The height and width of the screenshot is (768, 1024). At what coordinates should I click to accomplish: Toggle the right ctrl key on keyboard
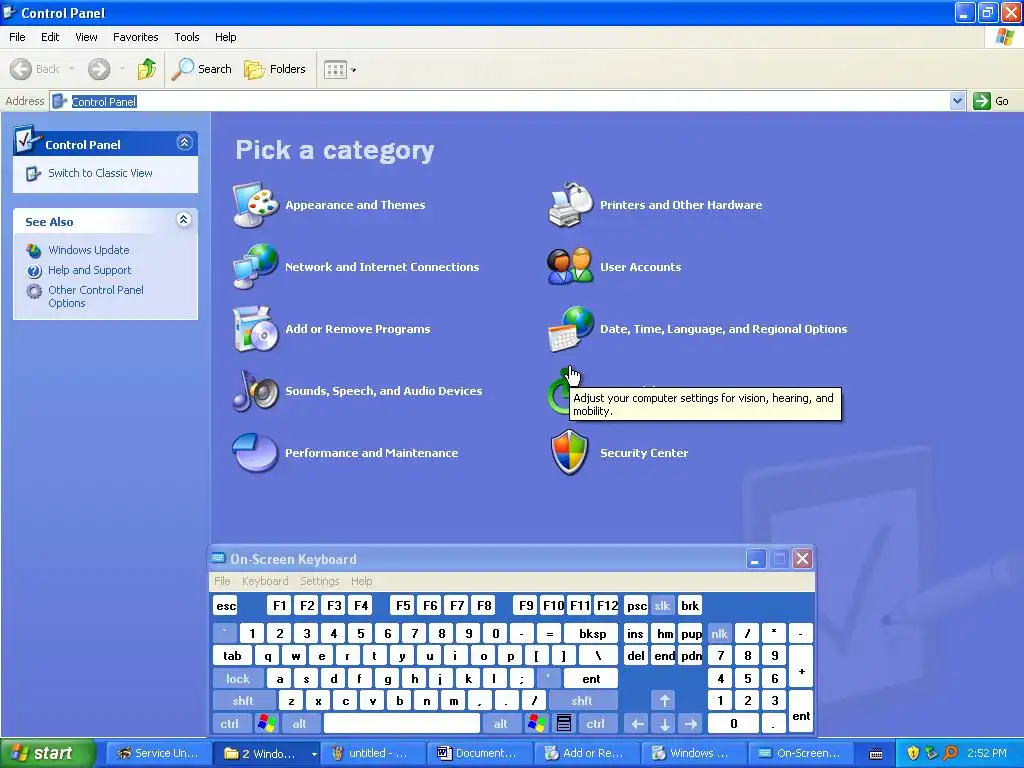coord(596,723)
